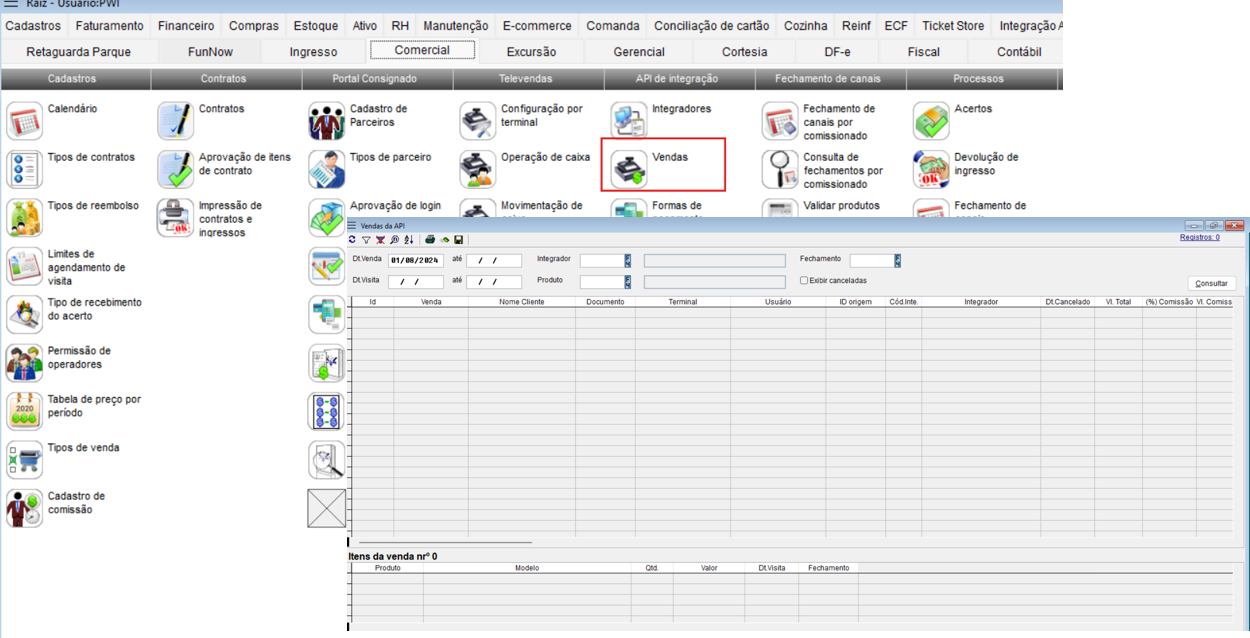Open Cadastro de Parceiros icon

coord(327,121)
